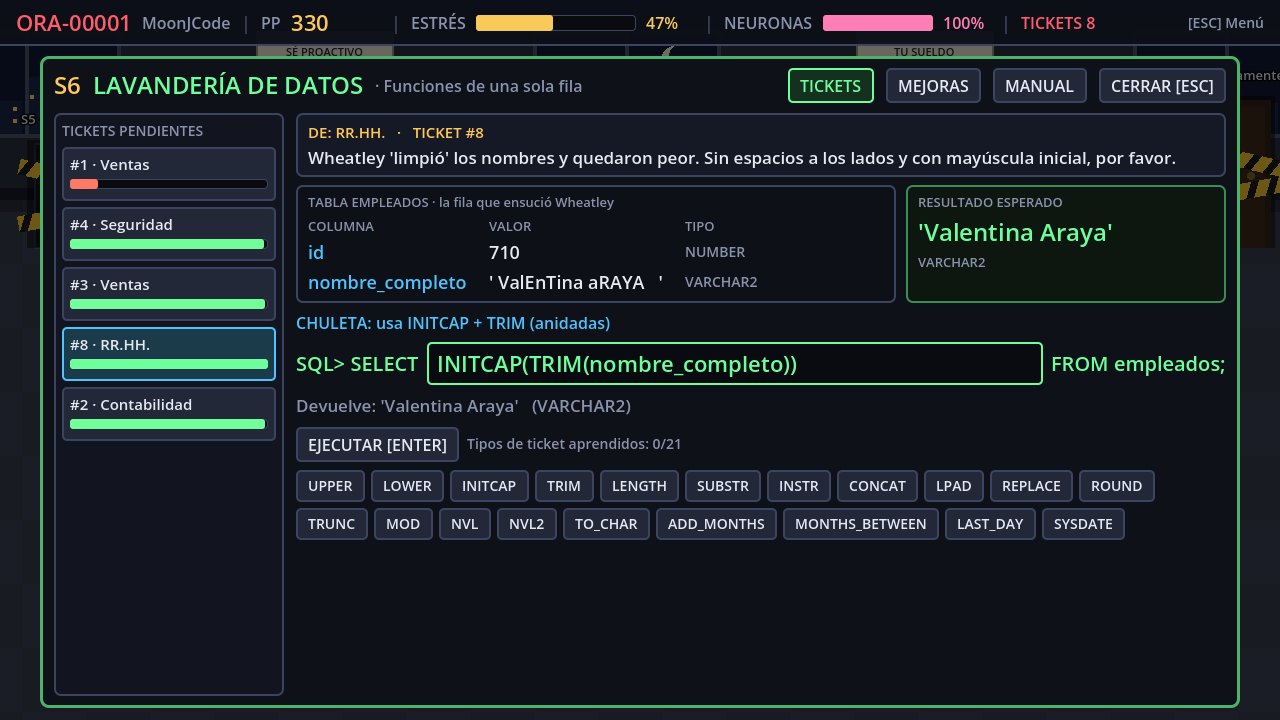The image size is (1280, 720).
Task: Click the ORA-00001 title
Action: 73,23
